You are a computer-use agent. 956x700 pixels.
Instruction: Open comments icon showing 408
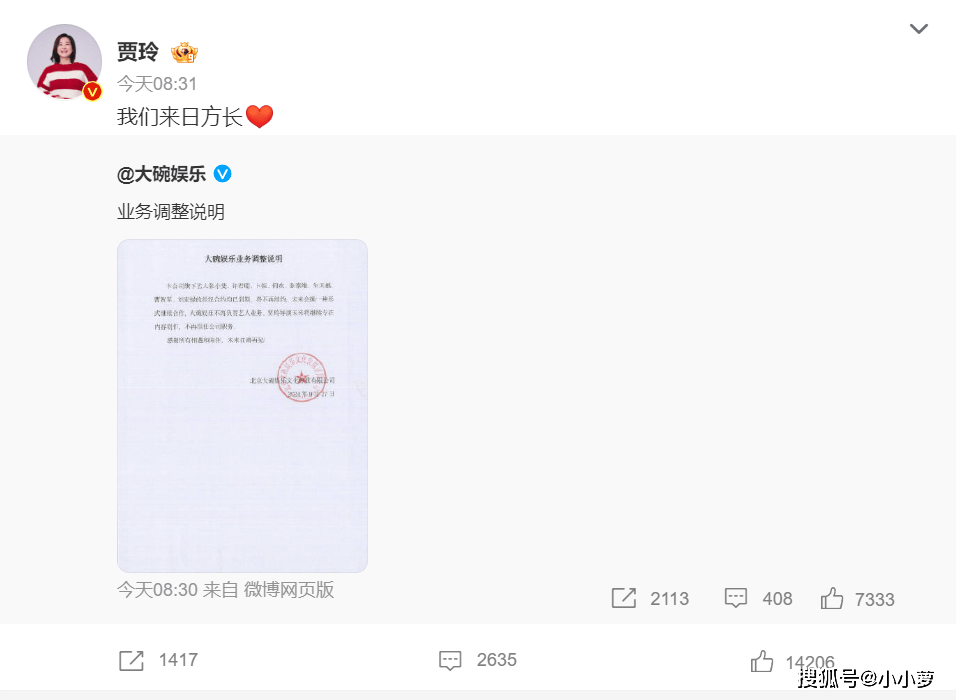click(x=735, y=598)
